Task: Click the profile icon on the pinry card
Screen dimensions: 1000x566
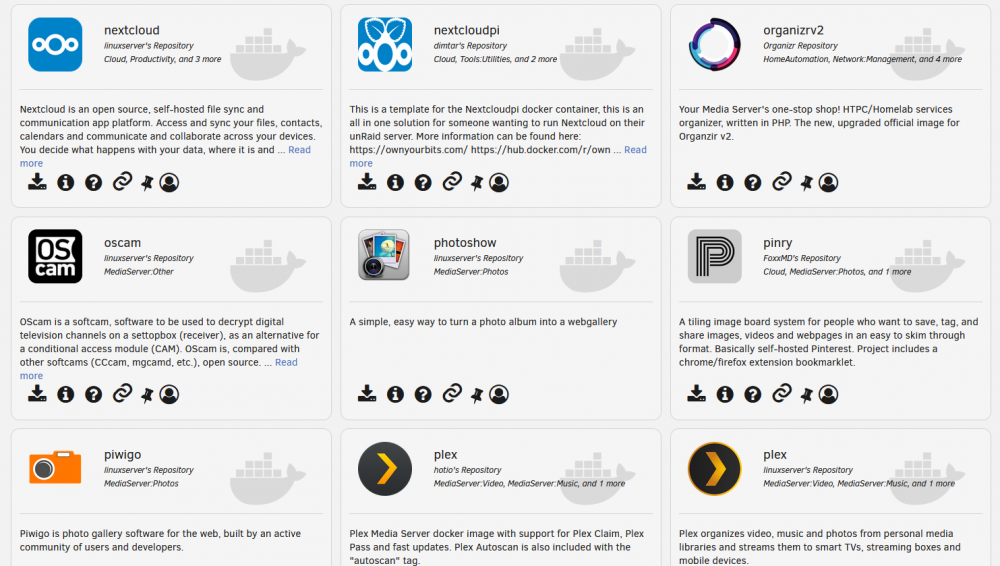Action: pyautogui.click(x=828, y=394)
